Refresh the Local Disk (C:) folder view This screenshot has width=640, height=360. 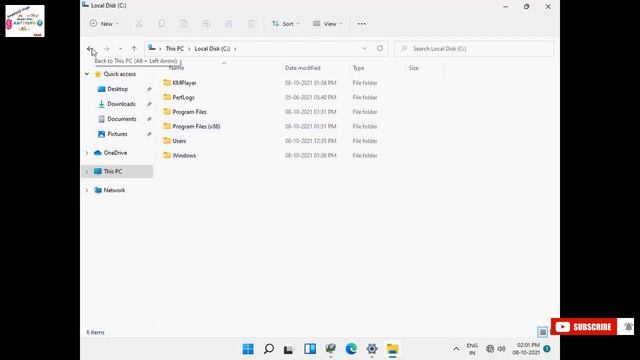(x=380, y=48)
